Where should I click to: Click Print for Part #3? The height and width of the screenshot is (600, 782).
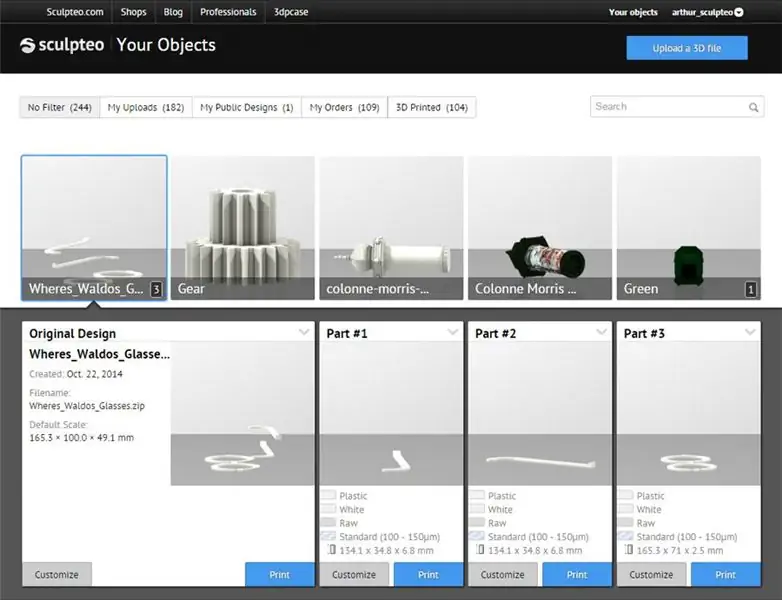tap(726, 575)
